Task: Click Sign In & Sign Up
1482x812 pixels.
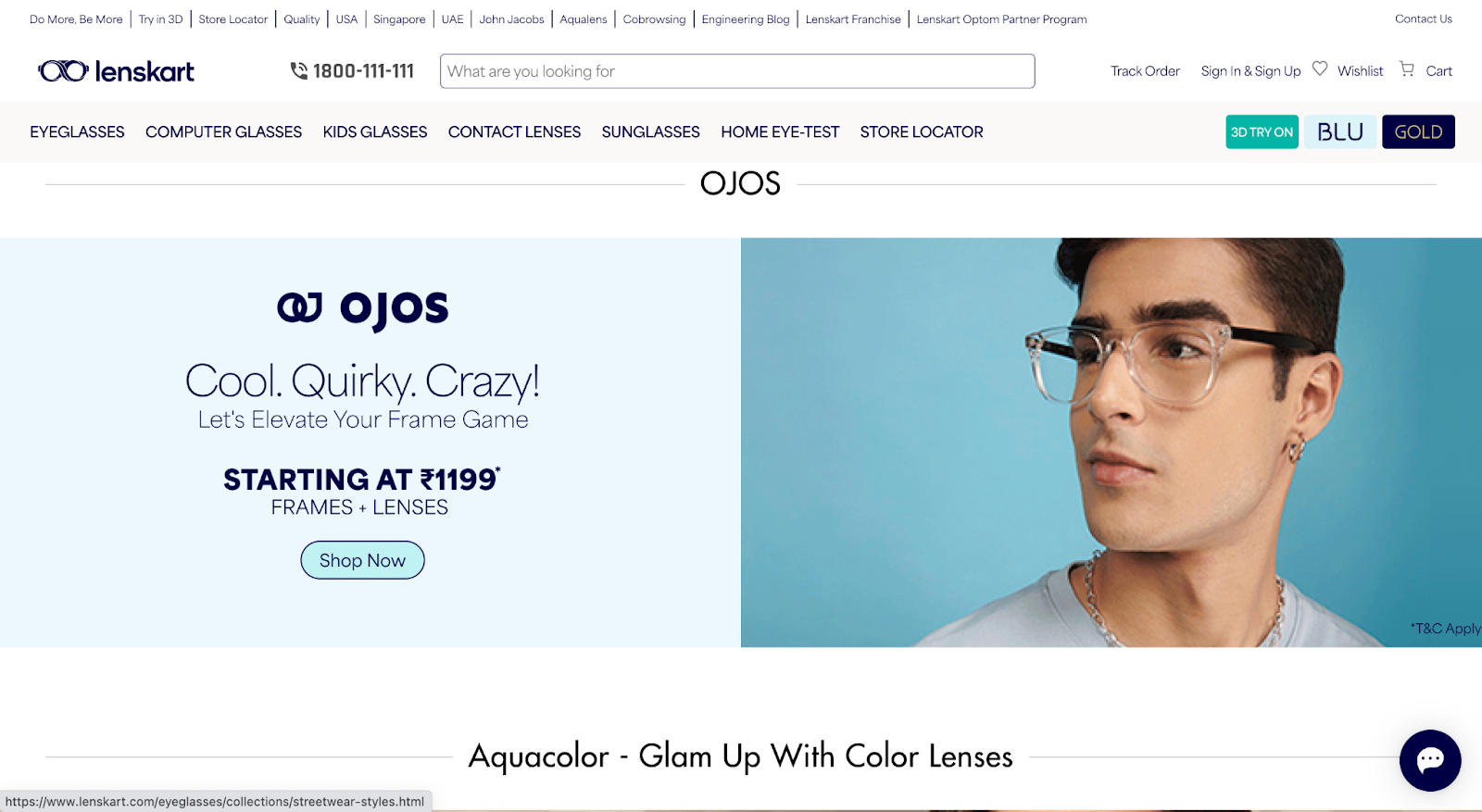Action: point(1250,71)
